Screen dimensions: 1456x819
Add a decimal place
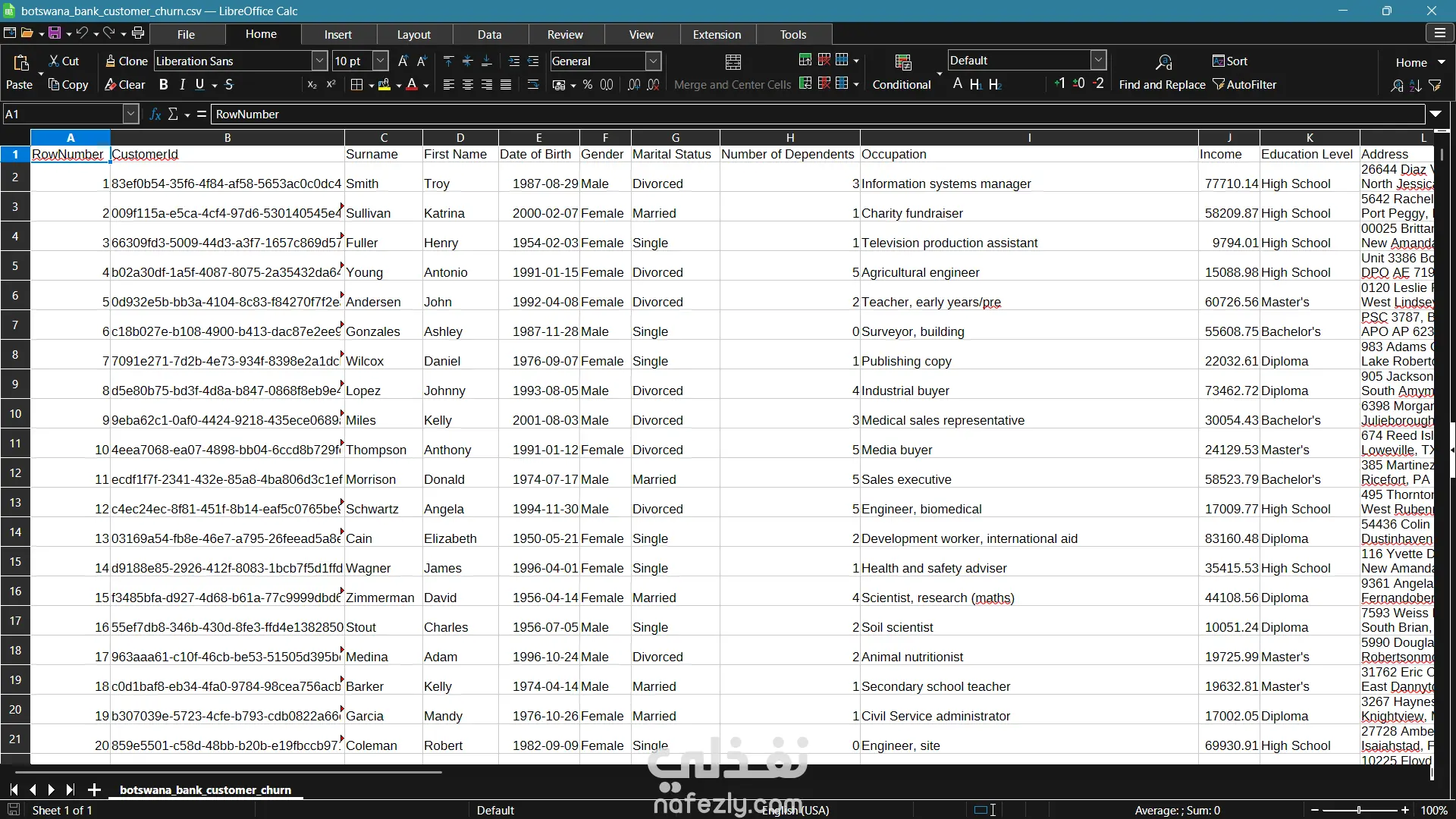click(x=634, y=85)
